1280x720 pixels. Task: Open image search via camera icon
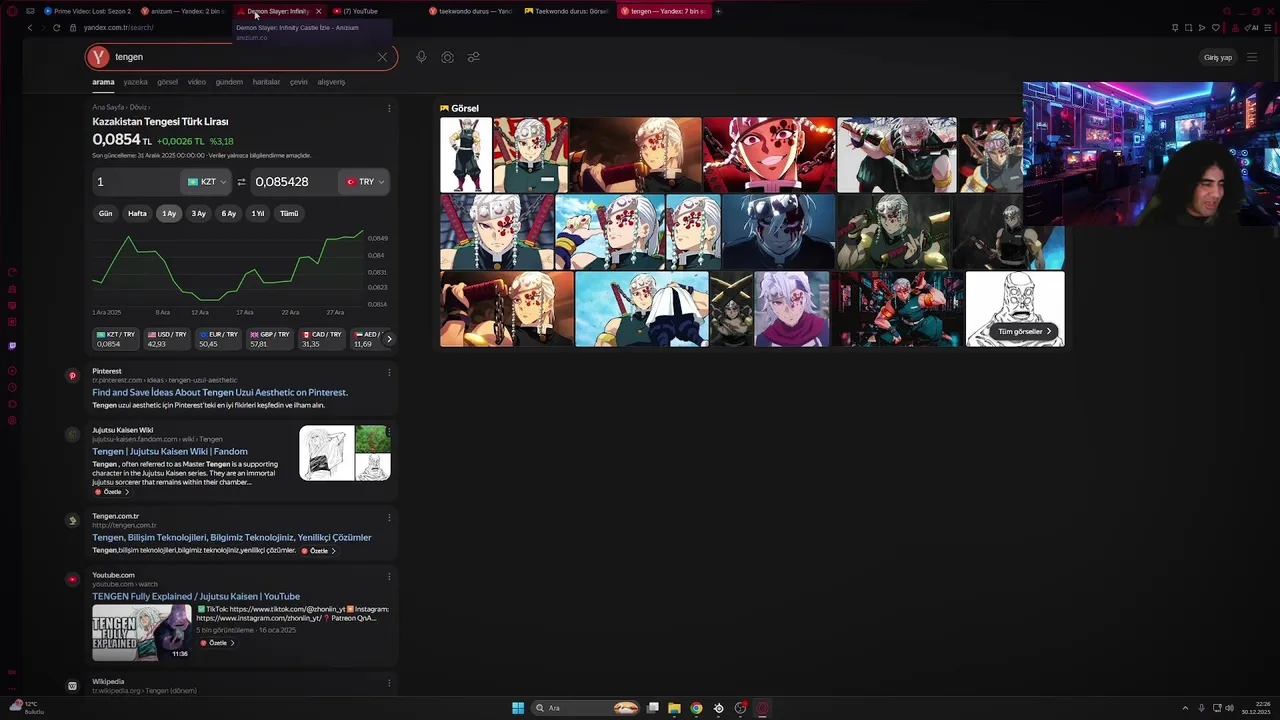pyautogui.click(x=447, y=57)
